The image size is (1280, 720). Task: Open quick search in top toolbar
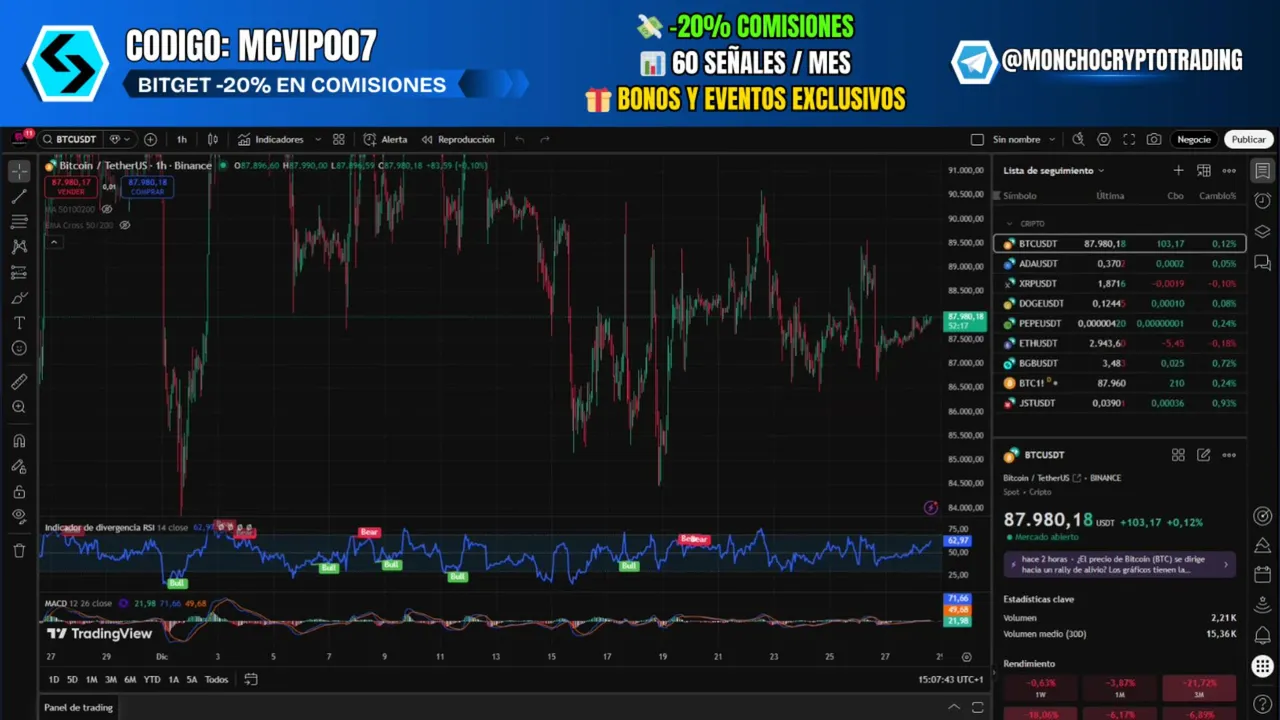point(1078,139)
